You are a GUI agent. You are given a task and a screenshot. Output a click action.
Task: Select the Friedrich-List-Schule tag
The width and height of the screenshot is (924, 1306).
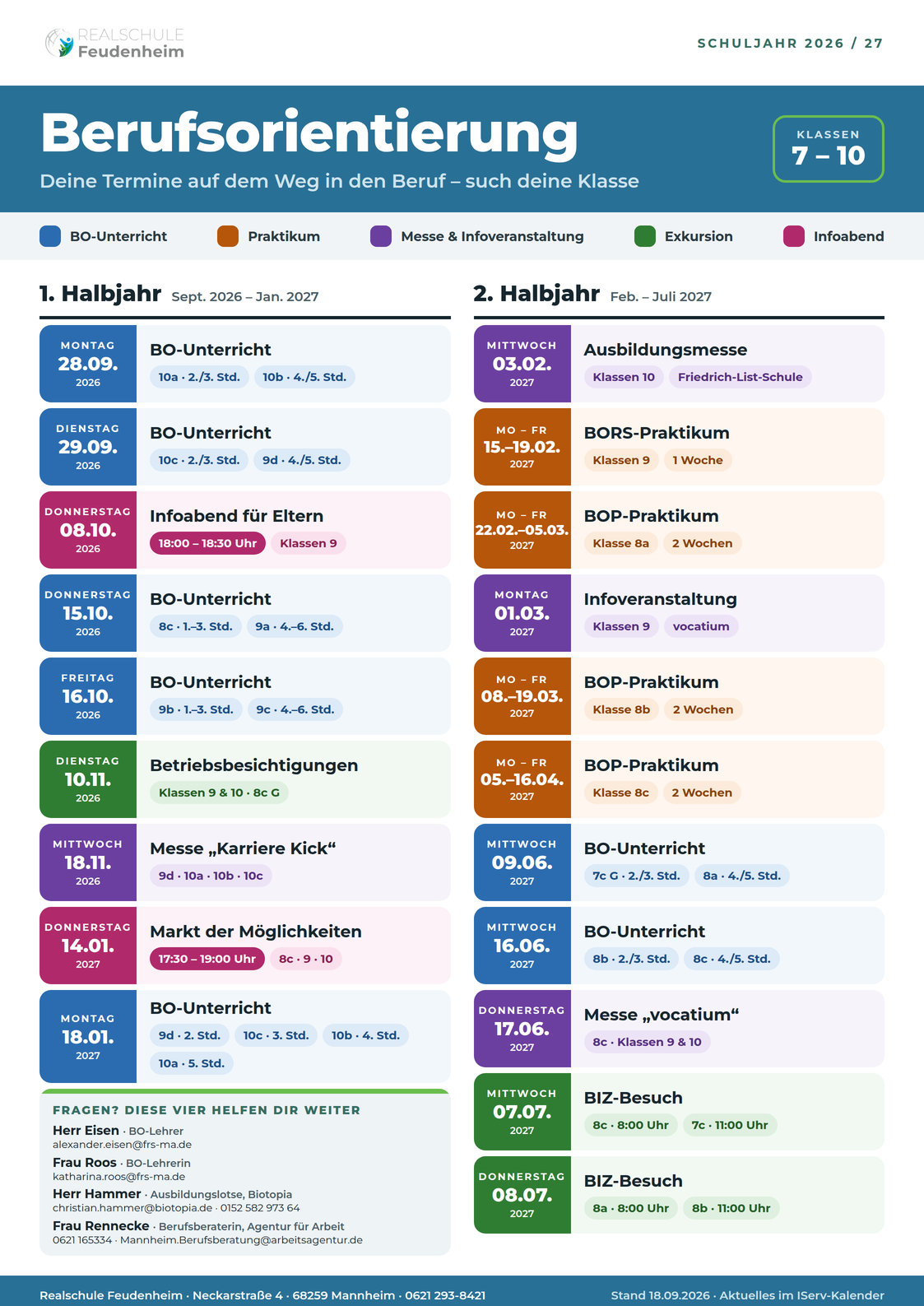(x=740, y=377)
